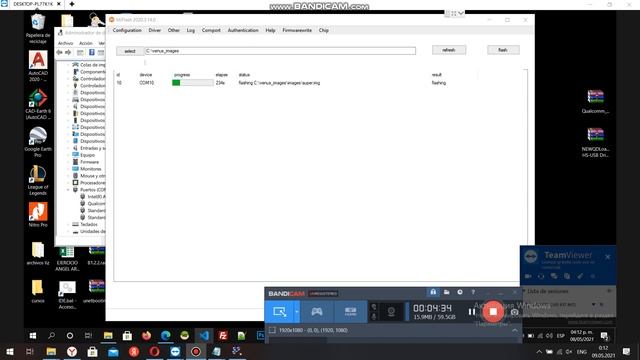This screenshot has height=360, width=640.
Task: Open Bandicam webcam overlay settings
Action: (391, 312)
